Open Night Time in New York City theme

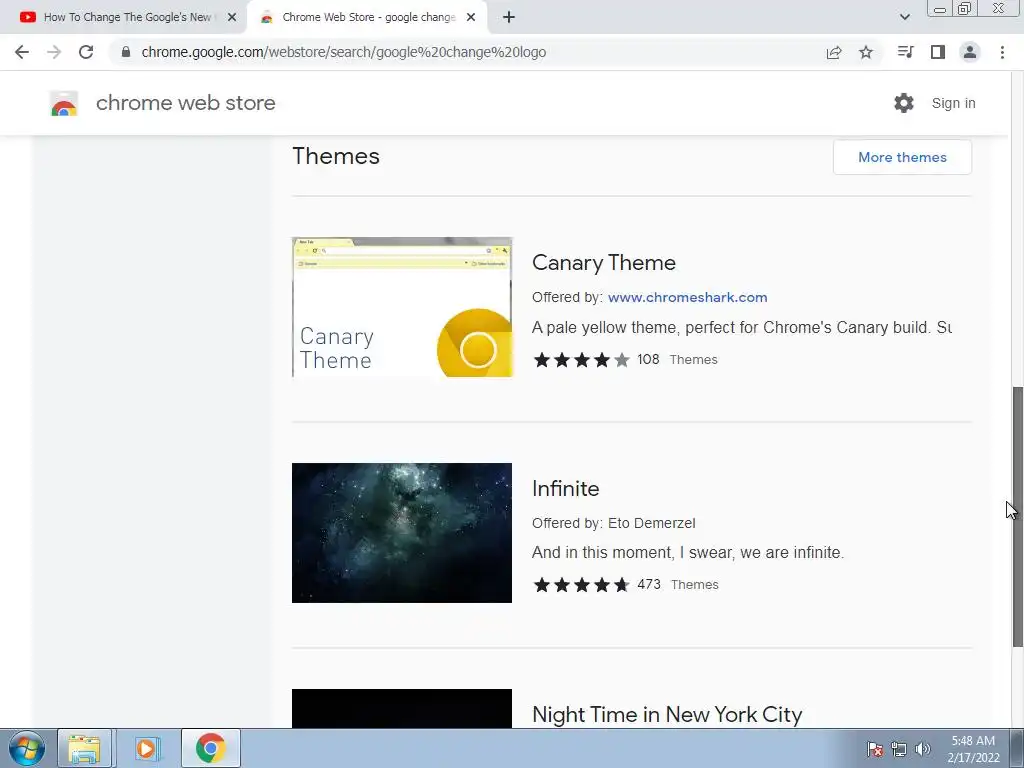(x=667, y=714)
